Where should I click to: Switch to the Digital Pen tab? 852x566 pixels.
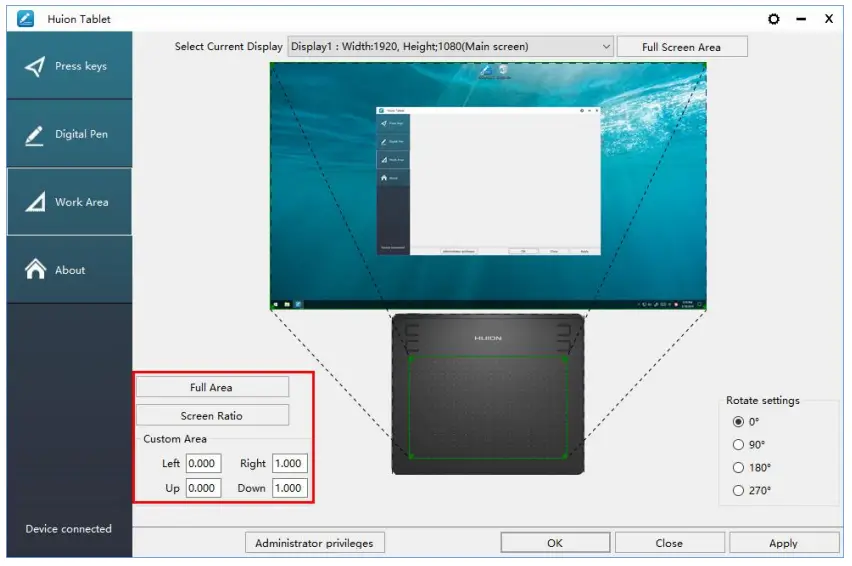click(70, 134)
